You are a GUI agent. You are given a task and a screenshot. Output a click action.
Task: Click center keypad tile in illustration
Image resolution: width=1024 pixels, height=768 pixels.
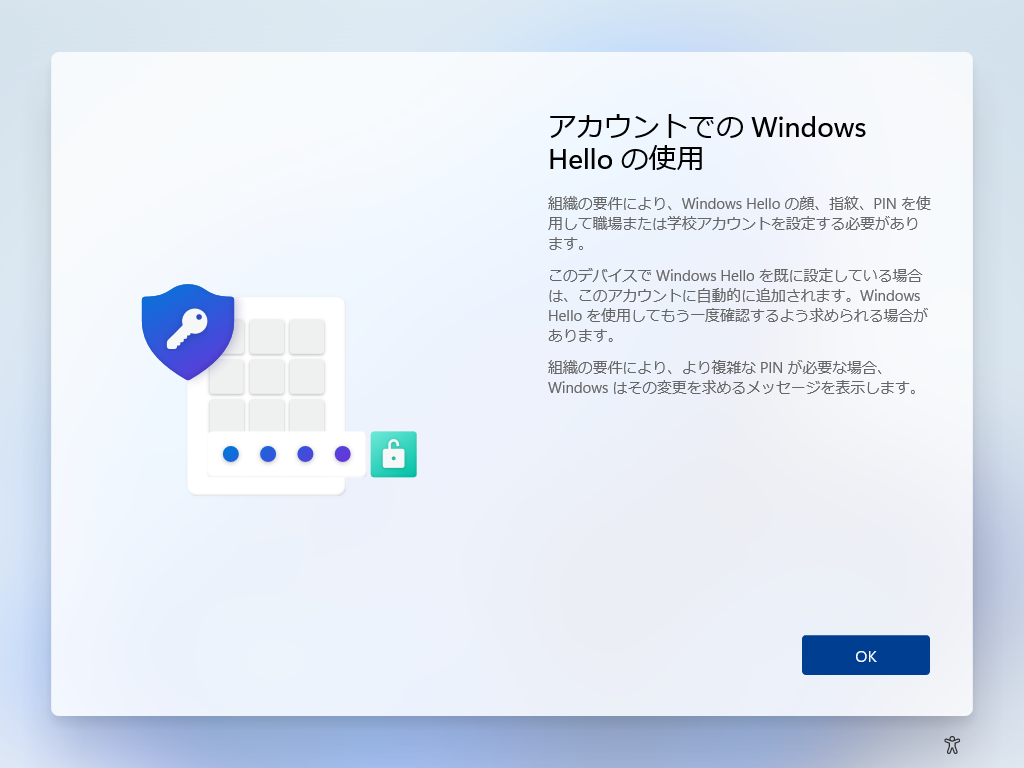click(266, 377)
